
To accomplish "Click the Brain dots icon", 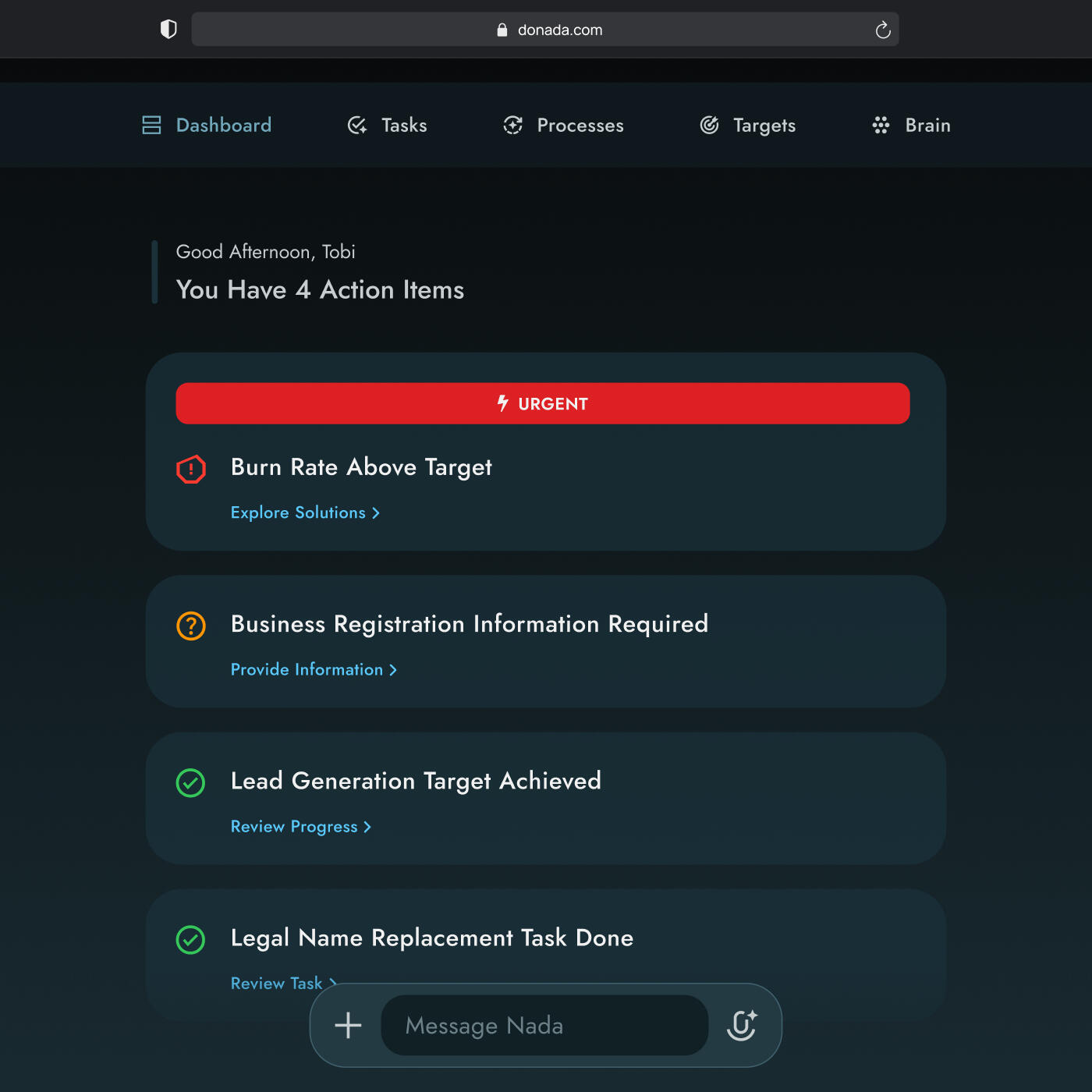I will [x=881, y=126].
